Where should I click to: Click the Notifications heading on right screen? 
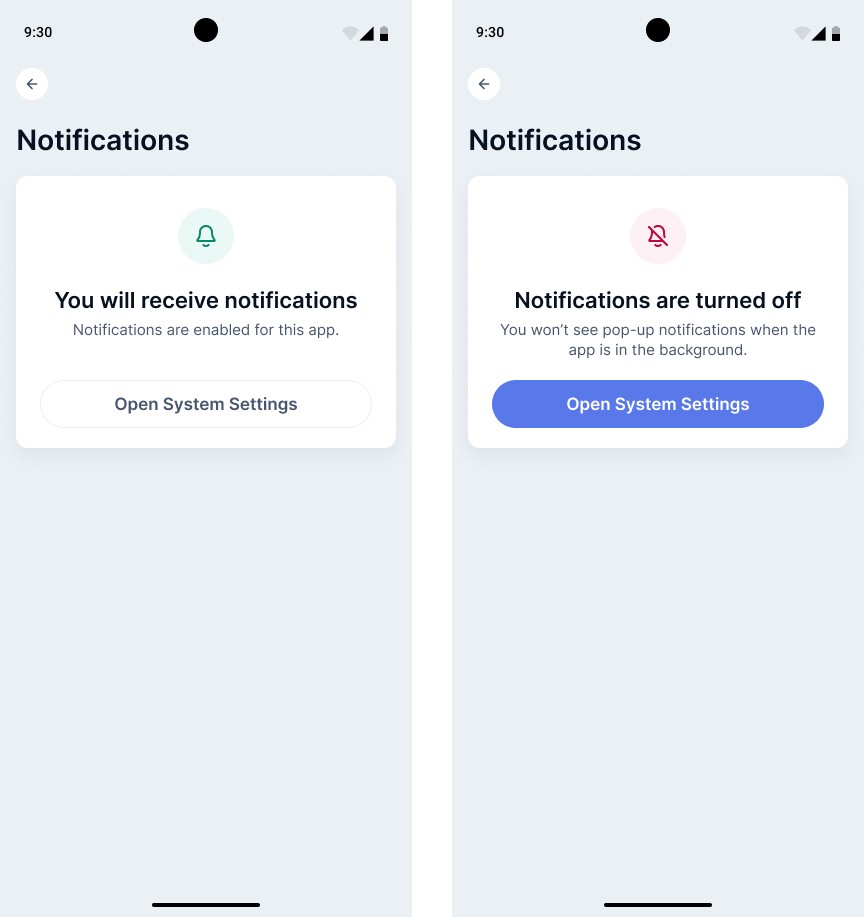click(555, 140)
